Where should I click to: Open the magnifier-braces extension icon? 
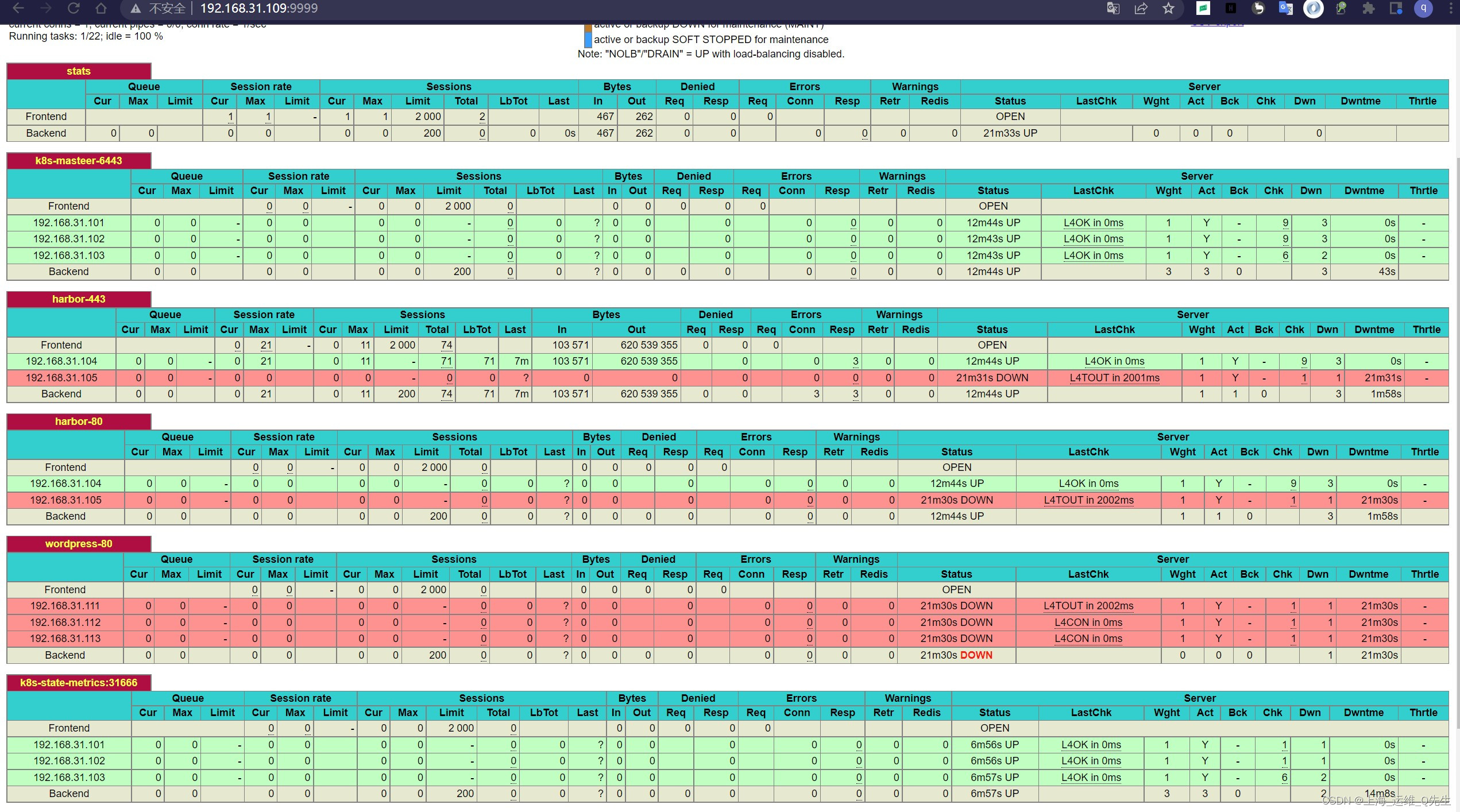point(1341,8)
